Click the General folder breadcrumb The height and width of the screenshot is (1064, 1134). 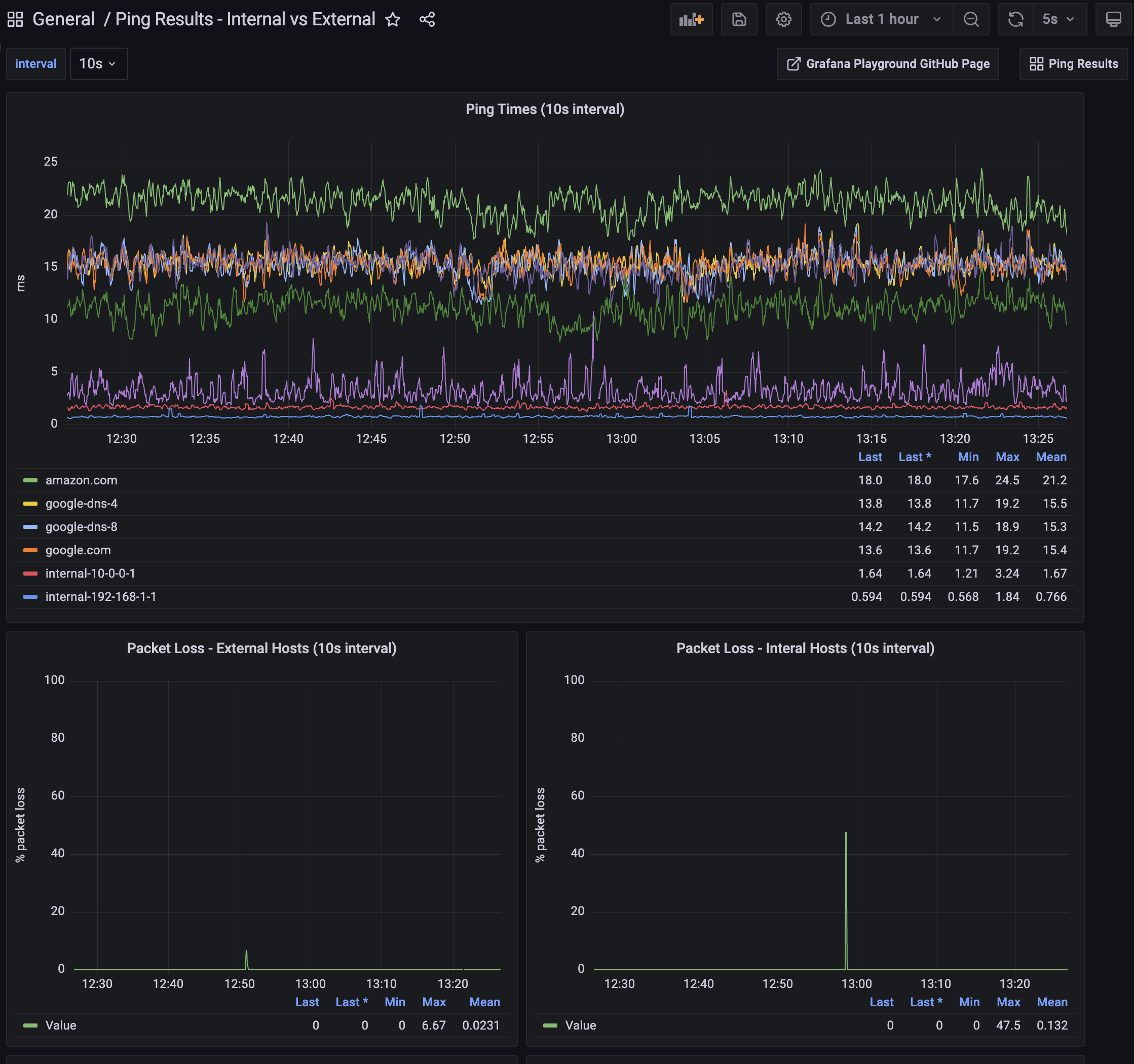click(x=63, y=19)
